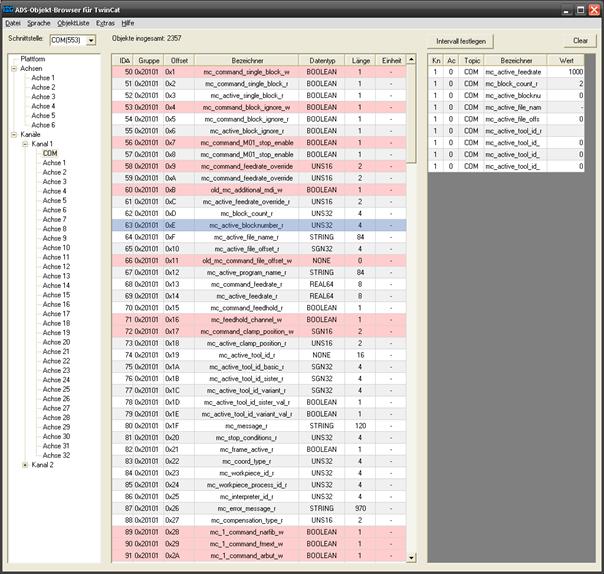Screen dimensions: 604x574
Task: Select Achse 32 under Kanal 1
Action: [x=56, y=455]
